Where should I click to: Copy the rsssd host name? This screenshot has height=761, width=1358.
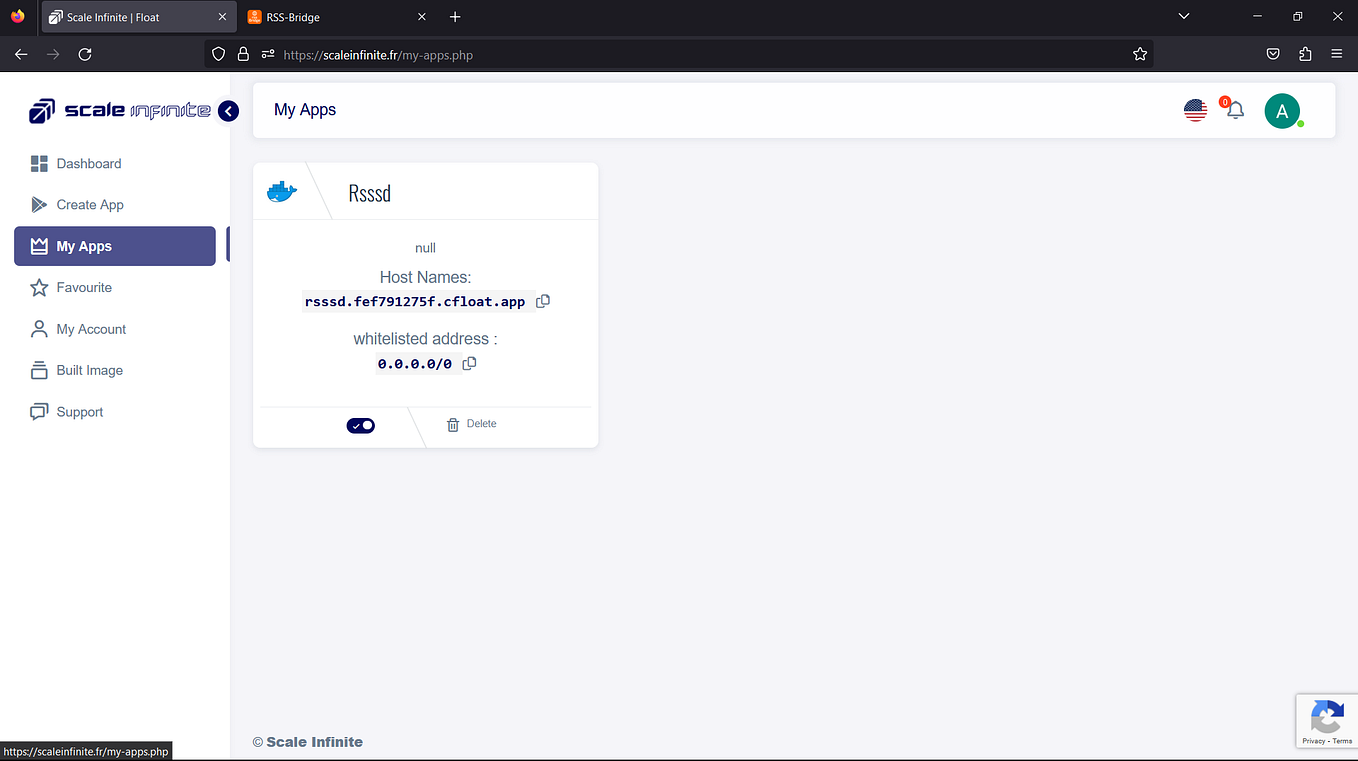[543, 301]
